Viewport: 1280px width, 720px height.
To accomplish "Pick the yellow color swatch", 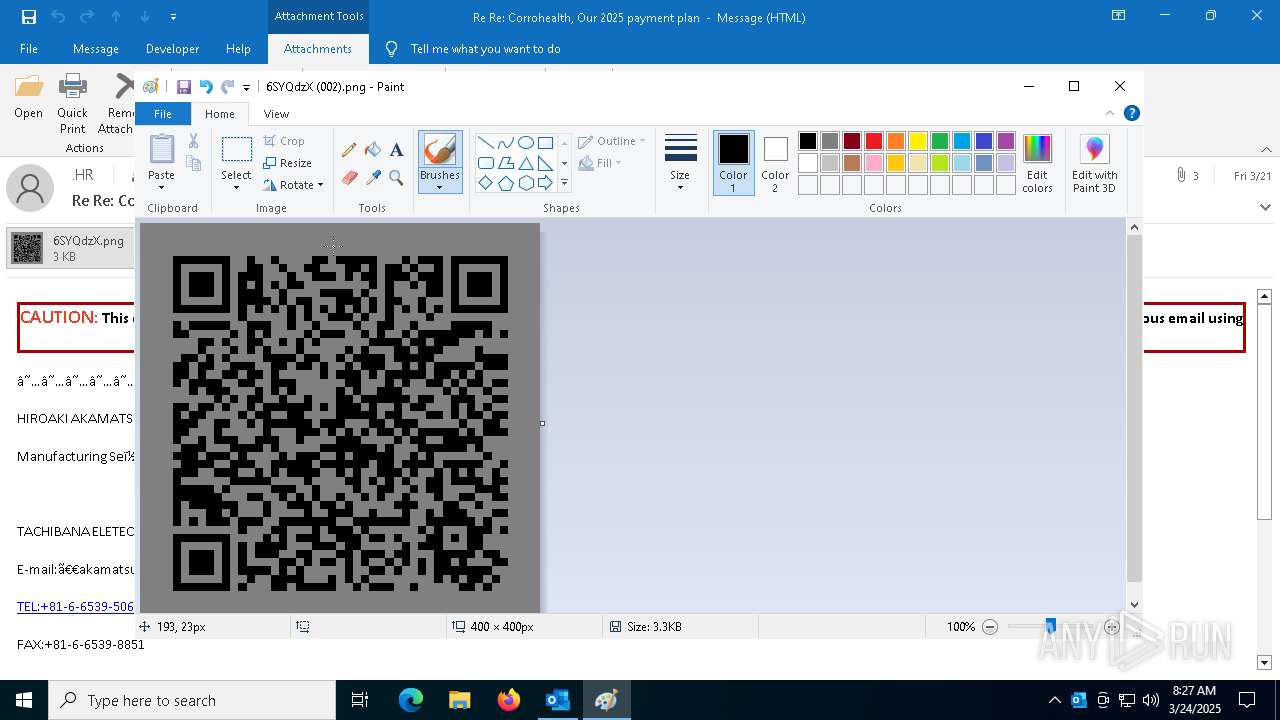I will (x=918, y=141).
